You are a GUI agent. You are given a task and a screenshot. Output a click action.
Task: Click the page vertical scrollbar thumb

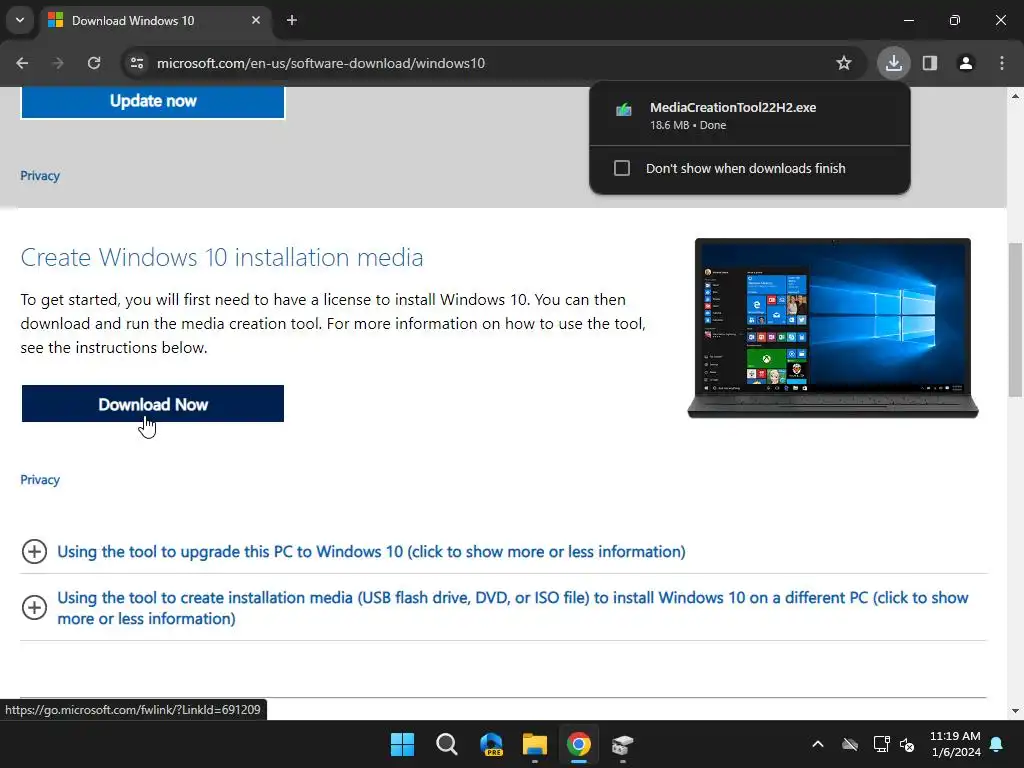(1015, 319)
